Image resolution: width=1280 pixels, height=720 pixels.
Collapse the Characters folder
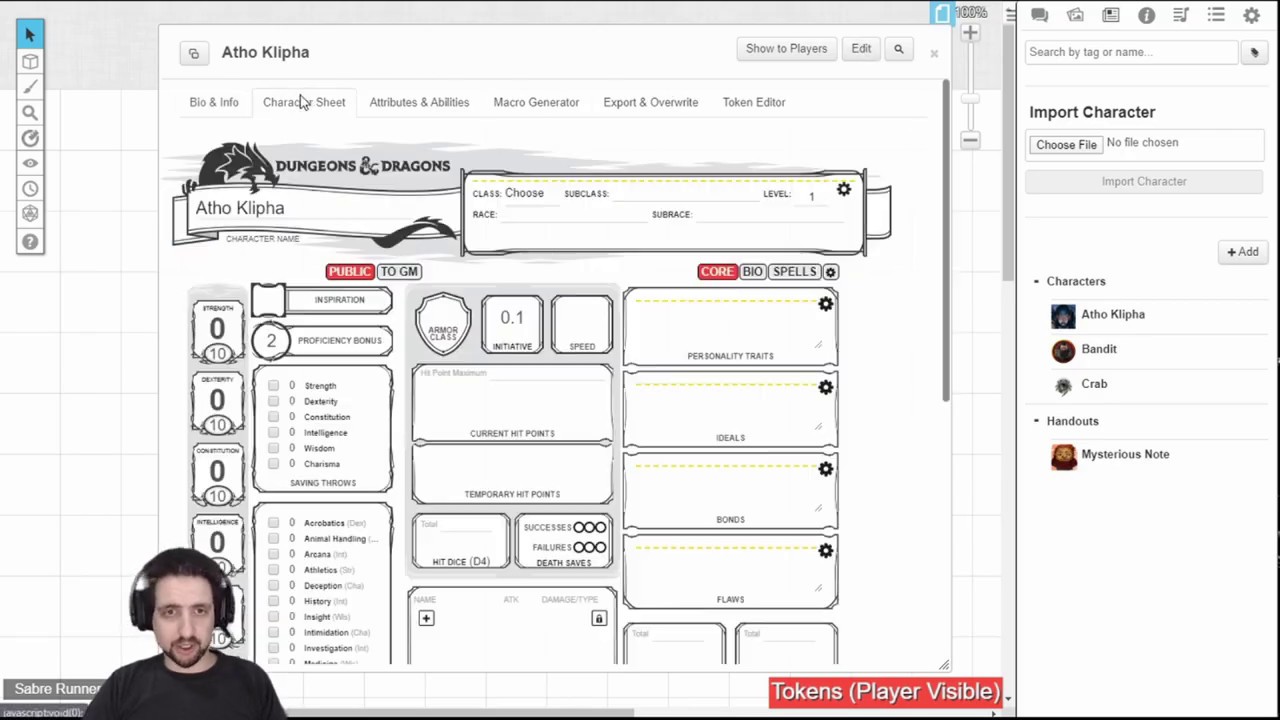tap(1036, 282)
